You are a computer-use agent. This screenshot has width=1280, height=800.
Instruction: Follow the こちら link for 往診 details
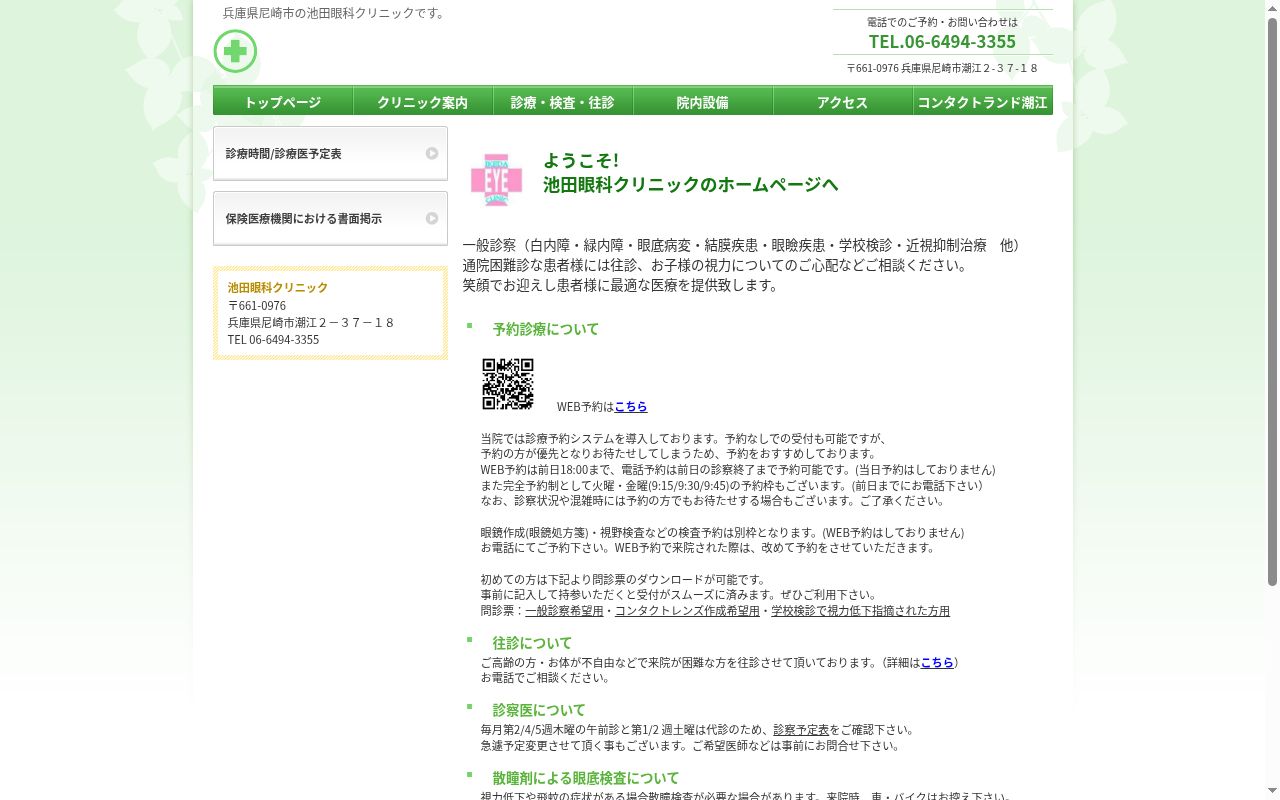pos(937,663)
